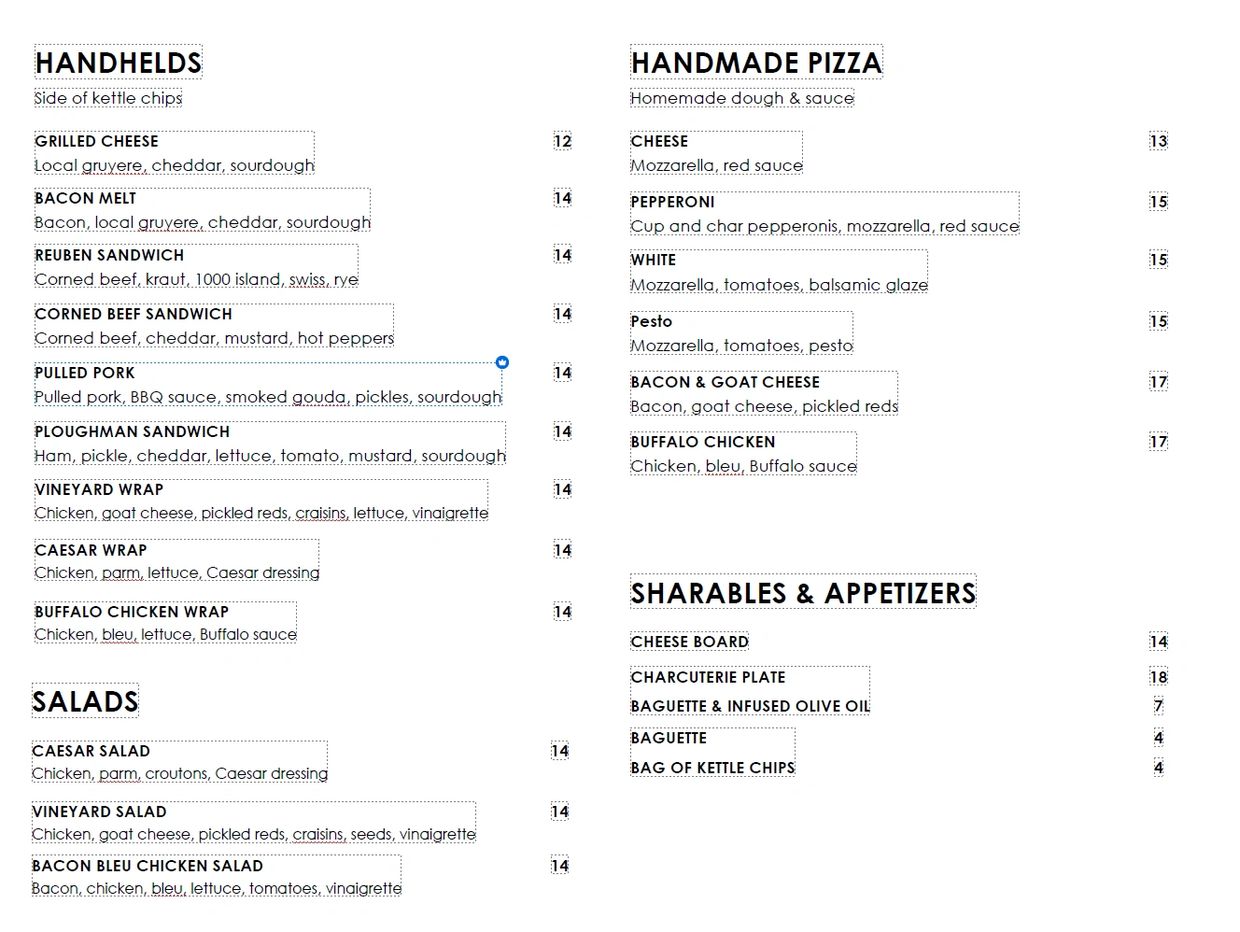Select the HANDHELDS heading text box
Screen dimensions: 1240x932
coord(118,63)
